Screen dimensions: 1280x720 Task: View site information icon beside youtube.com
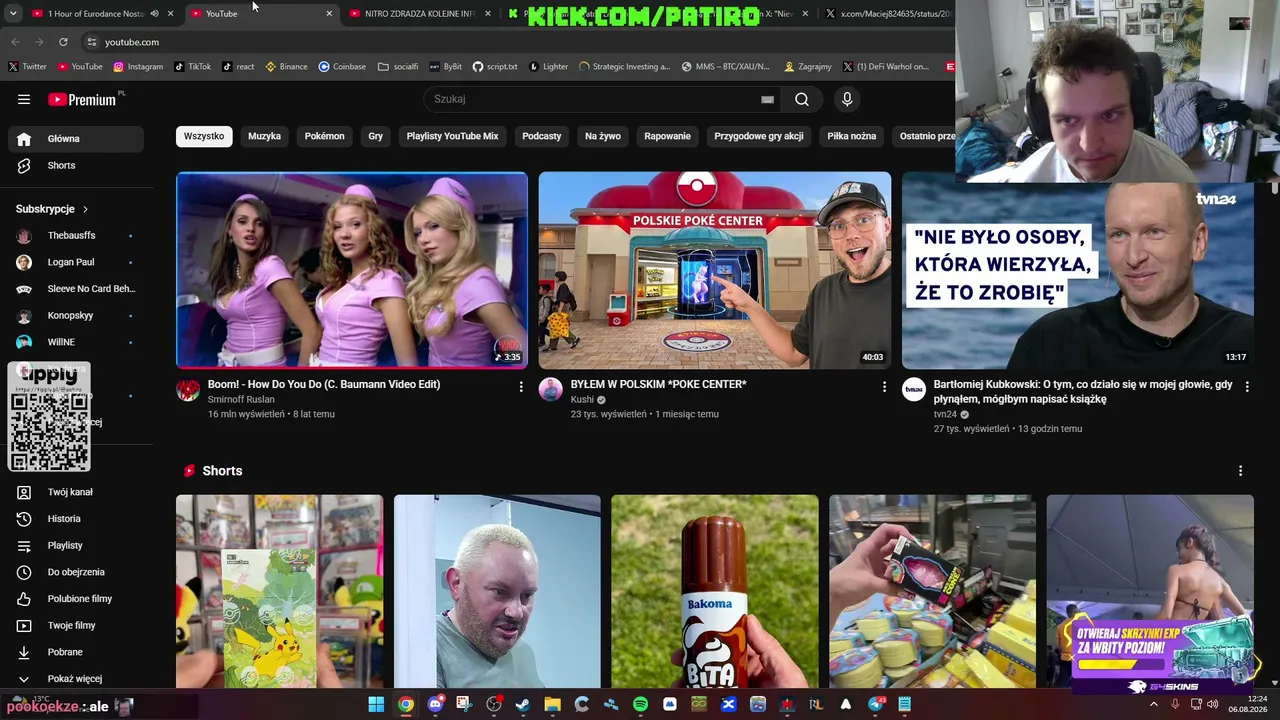tap(92, 42)
